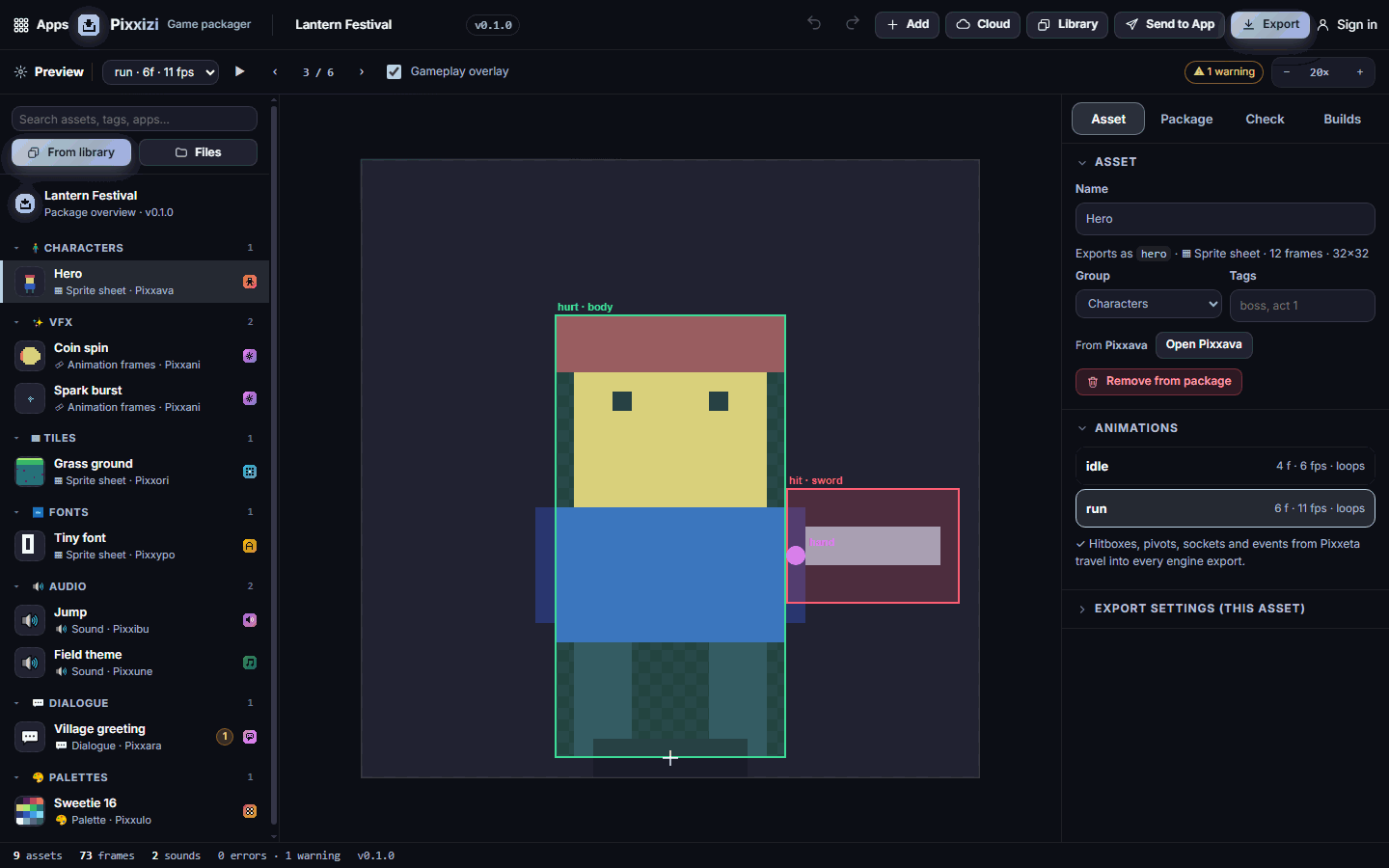Zoom in the canvas preview
Screen dimensions: 1389x868
pos(1360,72)
